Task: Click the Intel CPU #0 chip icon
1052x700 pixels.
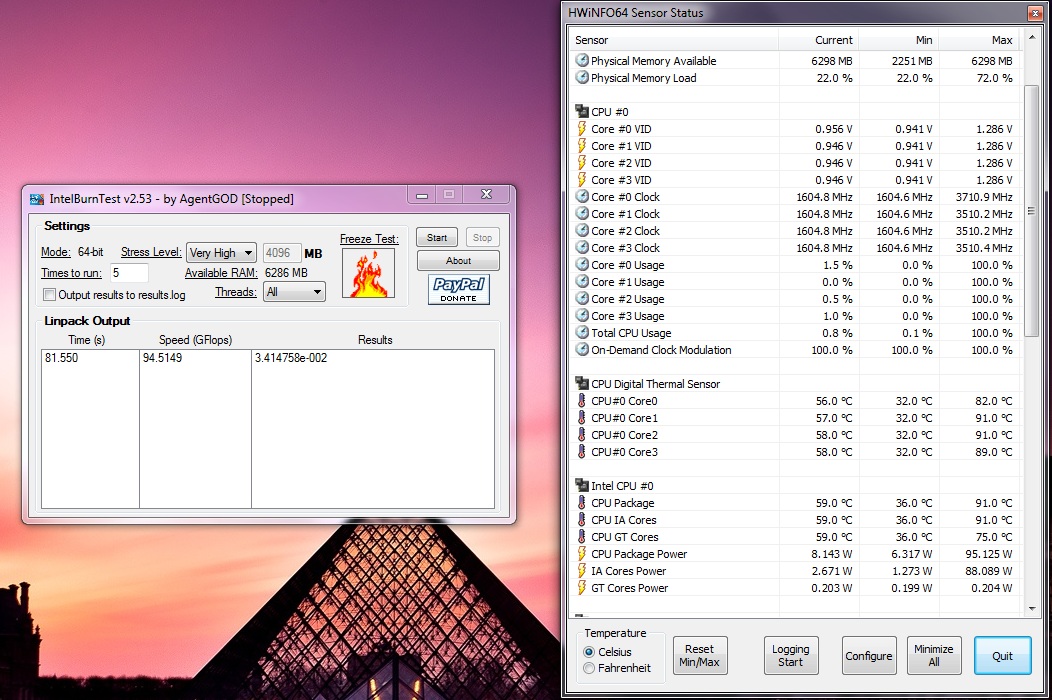Action: coord(582,485)
